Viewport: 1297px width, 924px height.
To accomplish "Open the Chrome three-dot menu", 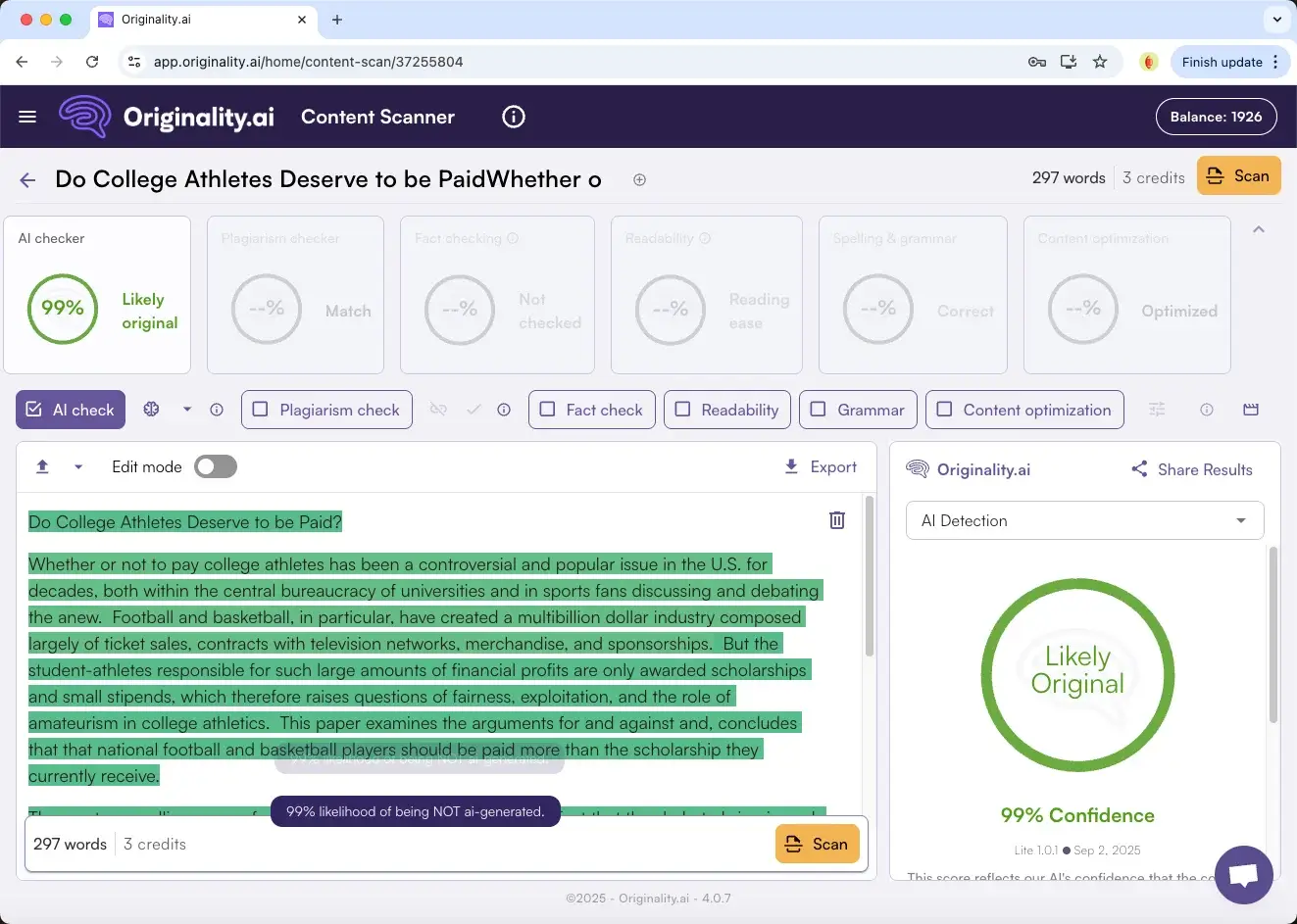I will tap(1275, 62).
